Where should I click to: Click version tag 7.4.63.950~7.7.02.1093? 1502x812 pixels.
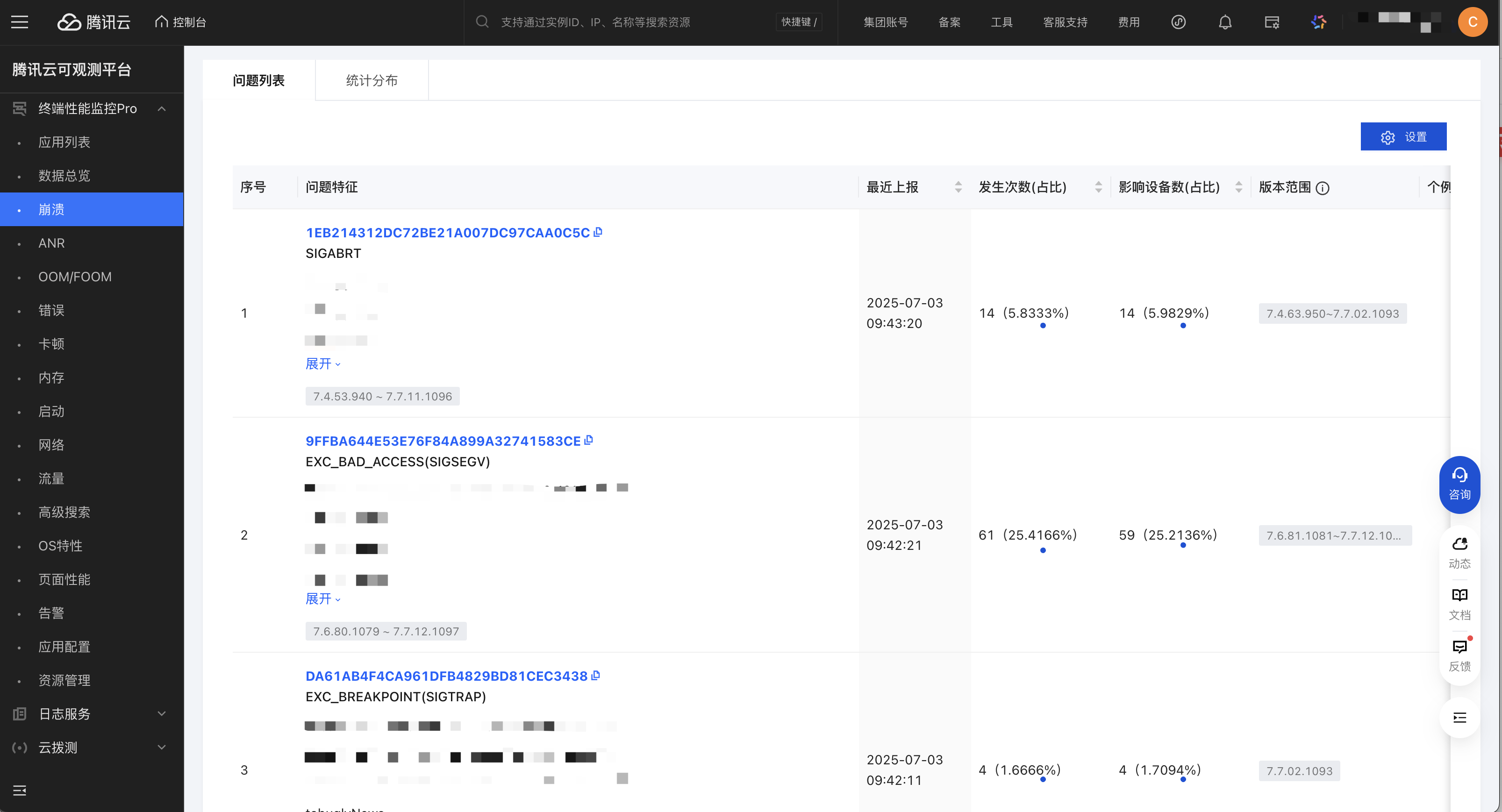tap(1332, 313)
